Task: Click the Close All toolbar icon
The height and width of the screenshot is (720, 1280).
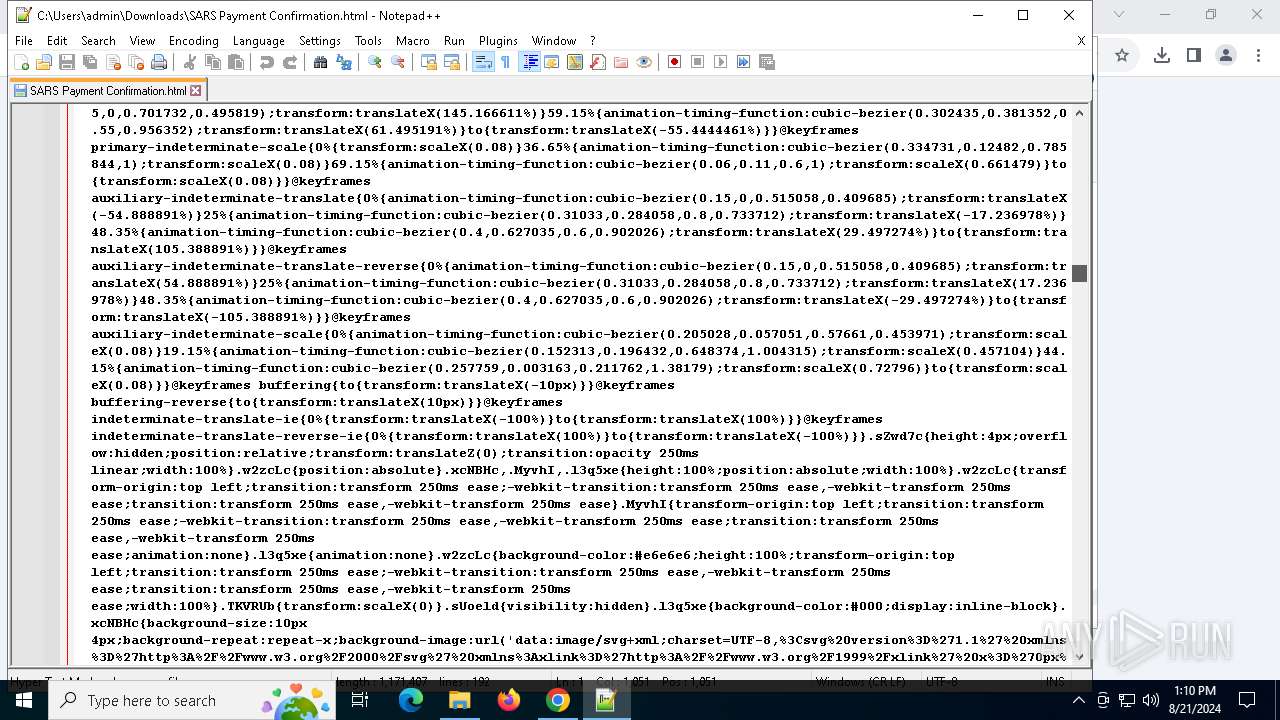Action: tap(136, 62)
